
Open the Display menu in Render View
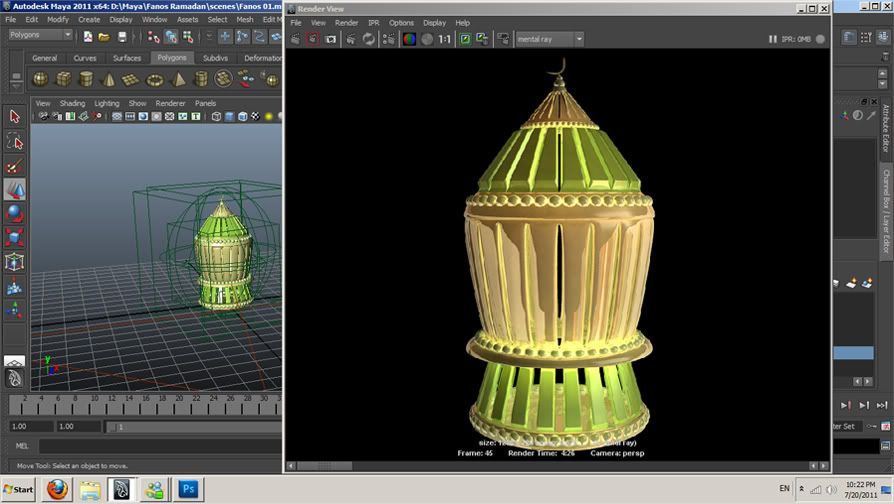point(434,23)
